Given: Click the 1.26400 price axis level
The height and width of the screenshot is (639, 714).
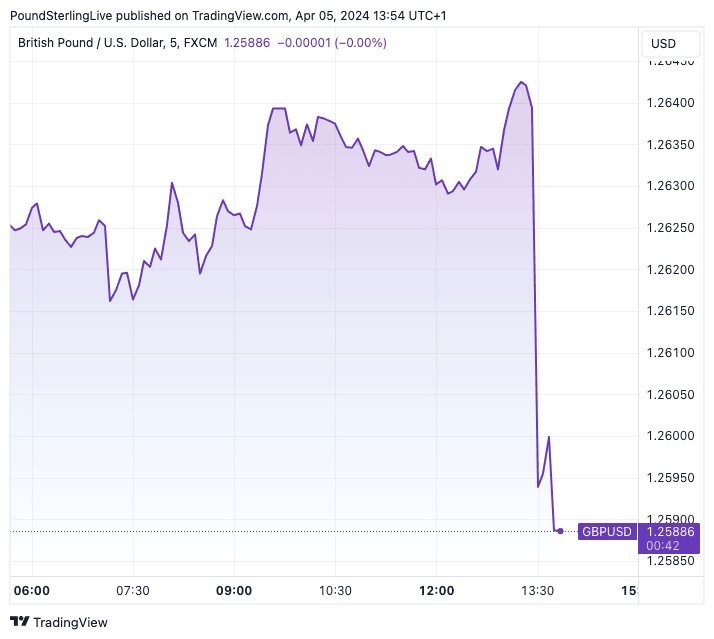Looking at the screenshot, I should pyautogui.click(x=671, y=103).
